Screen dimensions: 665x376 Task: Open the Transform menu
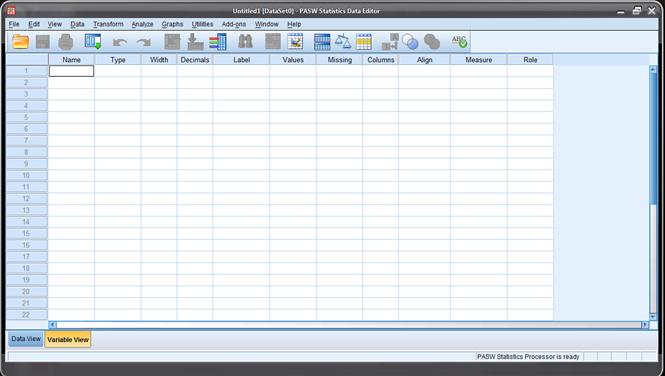click(x=108, y=24)
